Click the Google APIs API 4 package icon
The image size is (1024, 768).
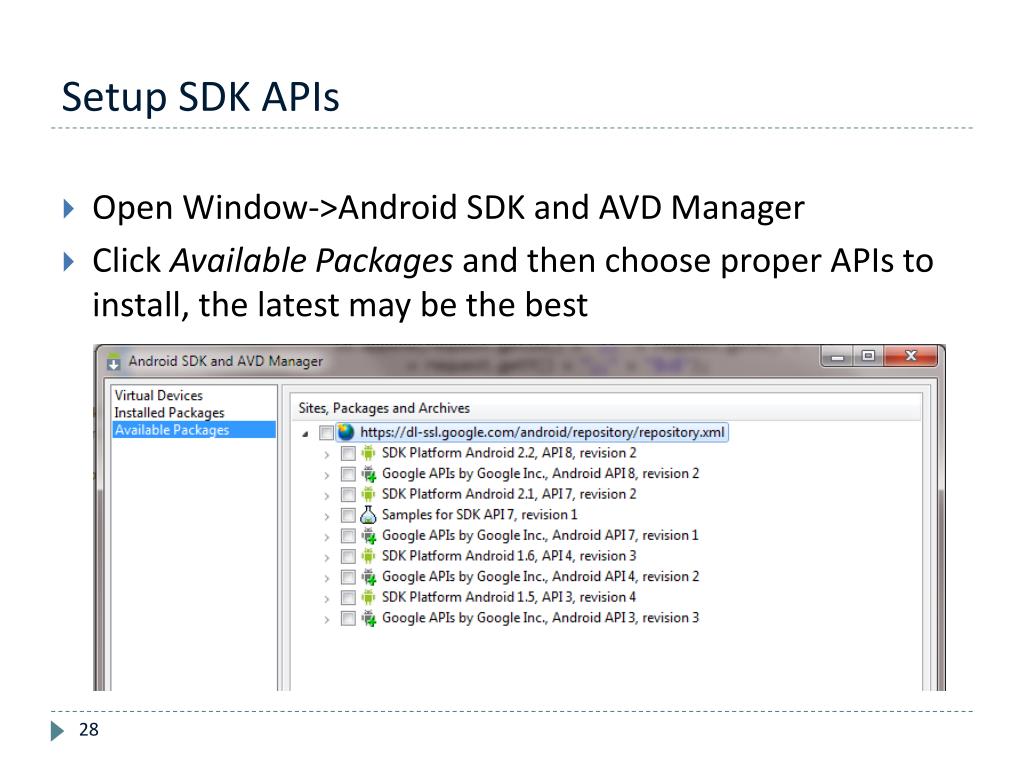tap(368, 577)
